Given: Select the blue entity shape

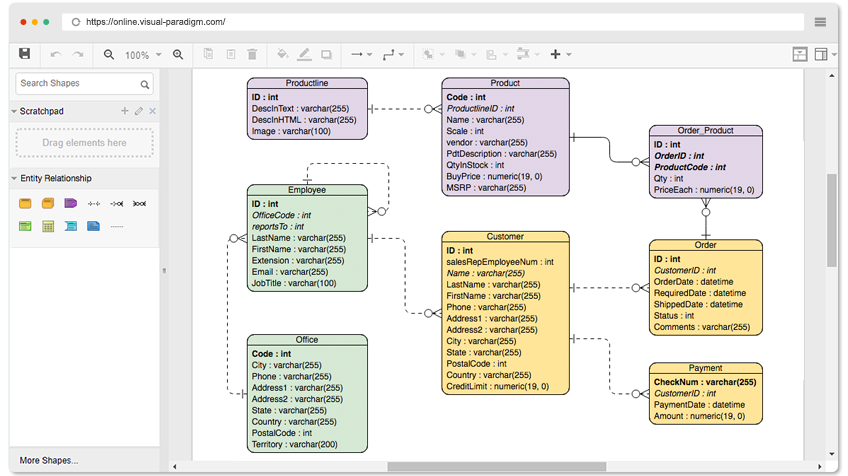Looking at the screenshot, I should 94,226.
